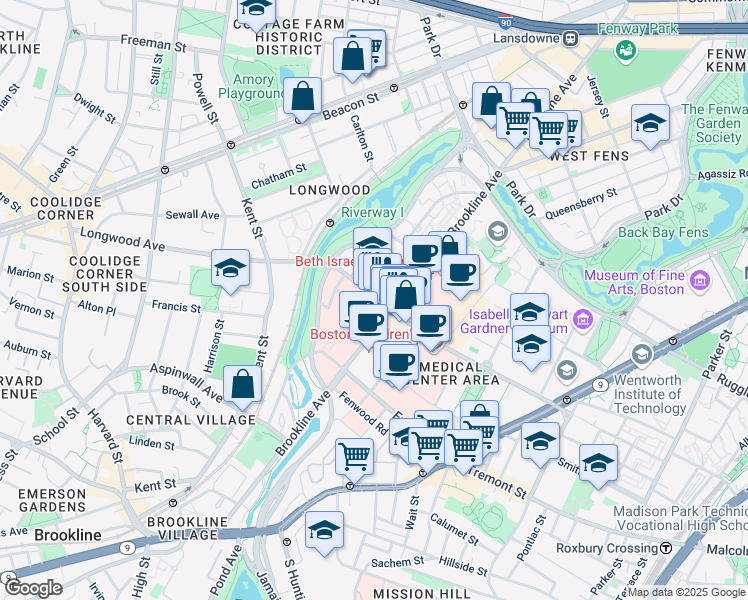
Task: Click the graduation cap marker south of Brookline Village interchange
Action: [x=324, y=531]
